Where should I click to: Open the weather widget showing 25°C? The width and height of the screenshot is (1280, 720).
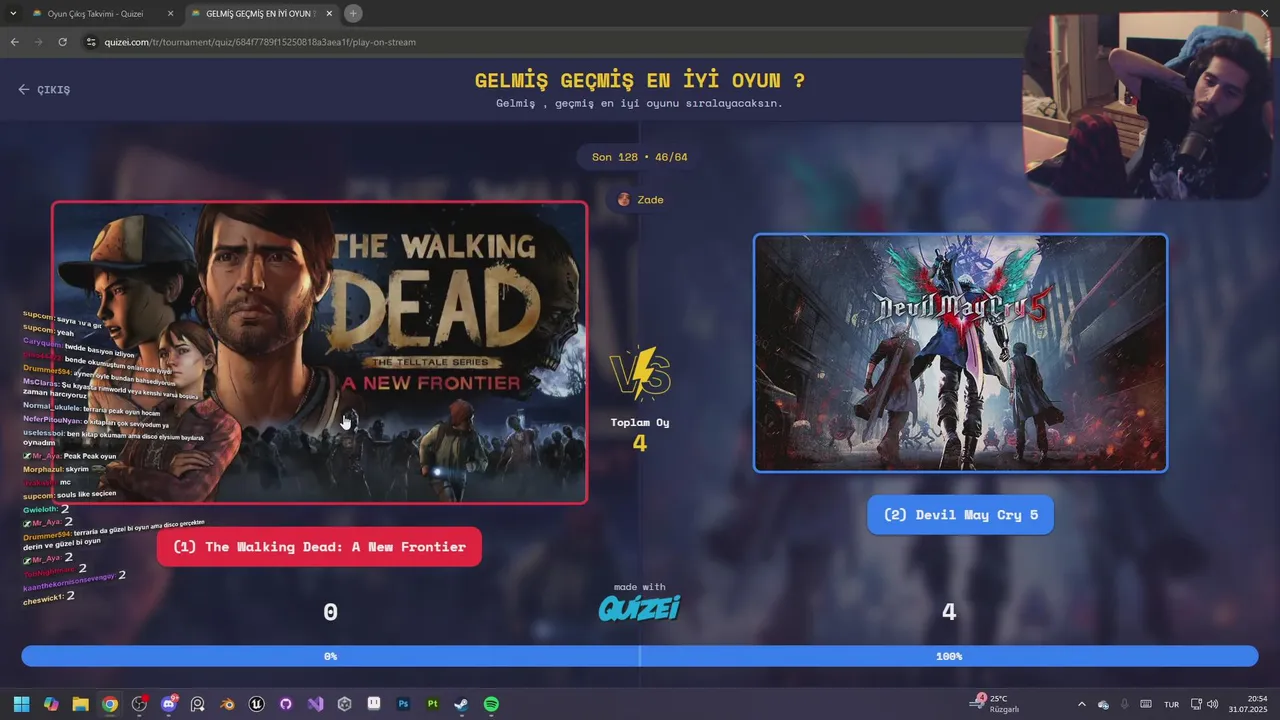995,704
